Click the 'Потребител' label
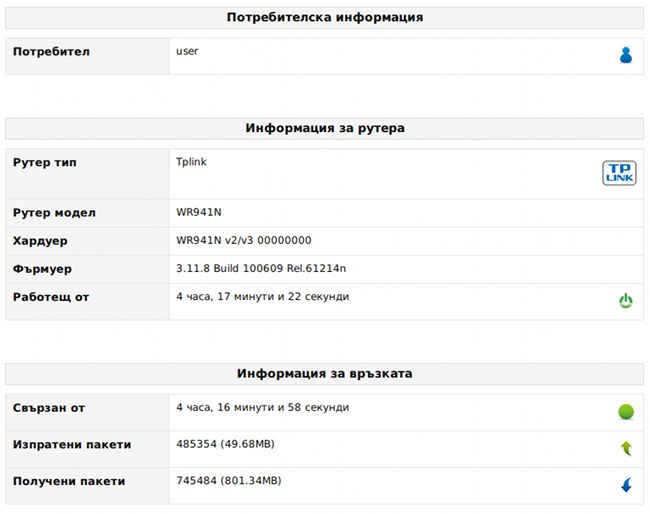Image resolution: width=650 pixels, height=514 pixels. (51, 52)
